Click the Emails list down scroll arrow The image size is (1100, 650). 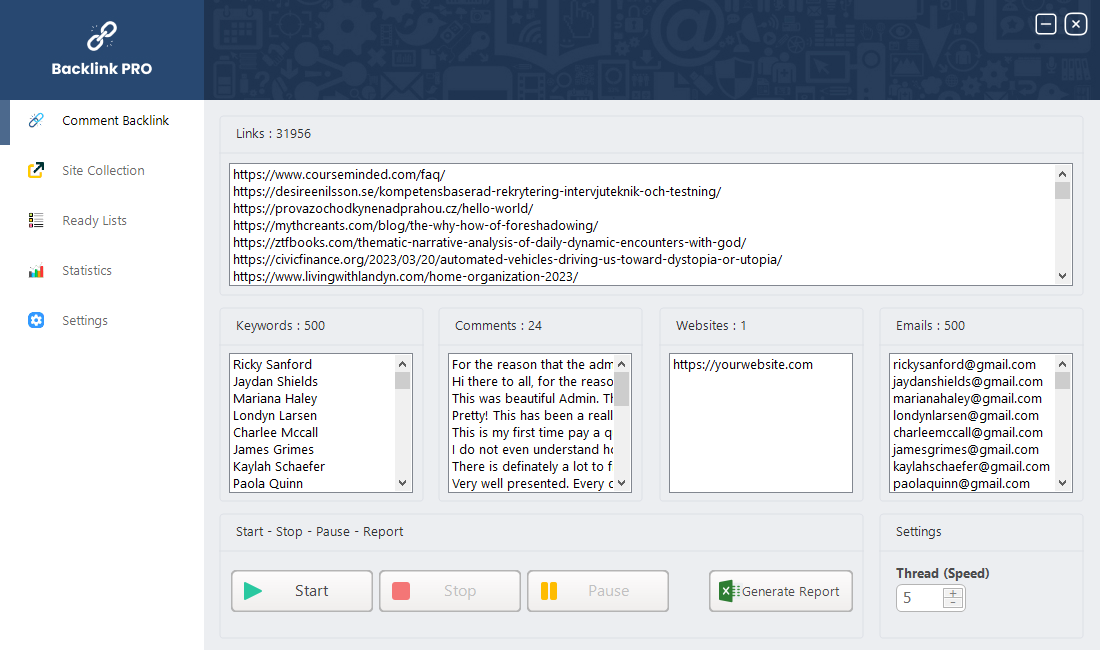point(1064,483)
